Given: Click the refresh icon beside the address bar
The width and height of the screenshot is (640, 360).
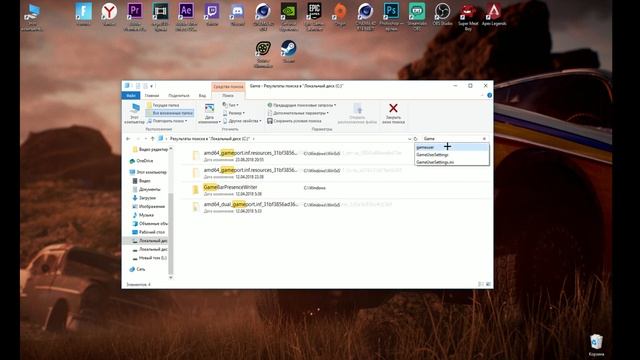Looking at the screenshot, I should (416, 139).
